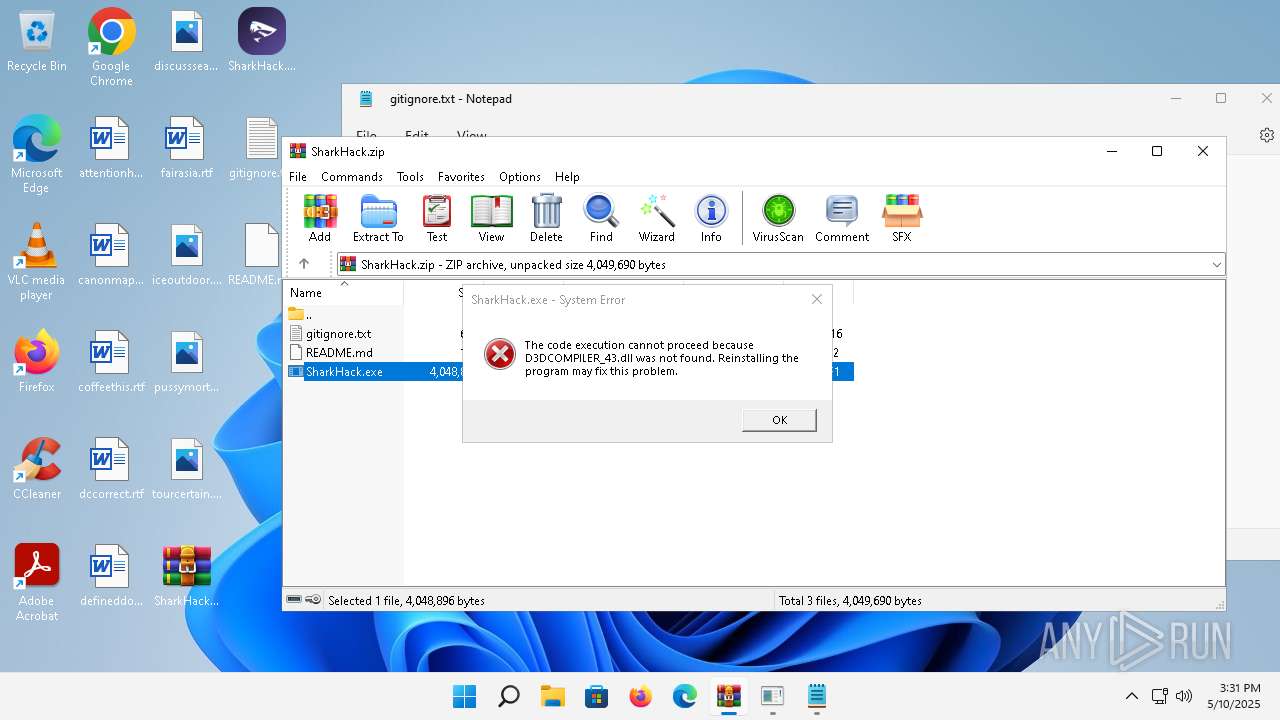
Task: Select the SharkHack WinRAR archive desktop icon
Action: pyautogui.click(x=186, y=576)
